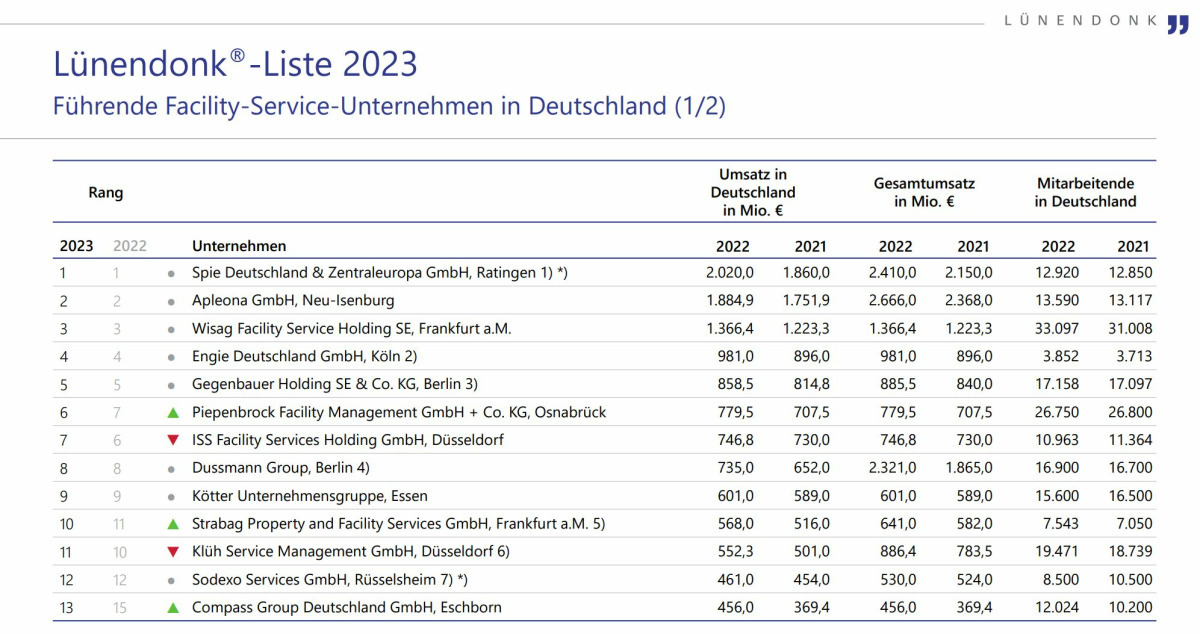Click the subtitle "Führende Facility-Service-Unternehmen in Deutschland (1/2)"
The height and width of the screenshot is (634, 1200).
click(389, 106)
